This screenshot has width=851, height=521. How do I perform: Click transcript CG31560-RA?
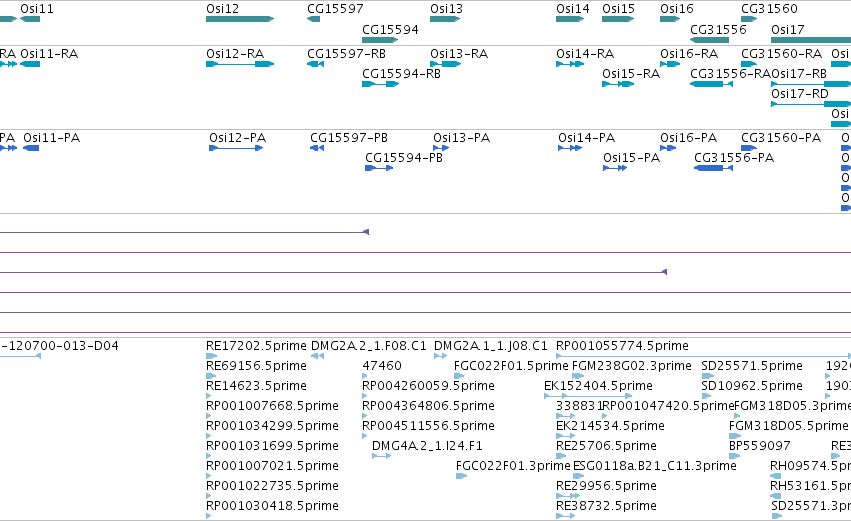click(x=749, y=64)
